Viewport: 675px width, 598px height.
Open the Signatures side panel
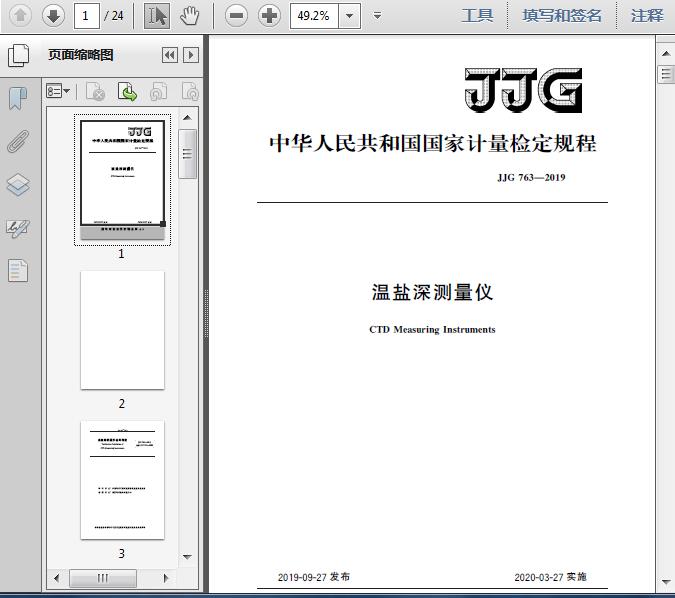point(18,228)
